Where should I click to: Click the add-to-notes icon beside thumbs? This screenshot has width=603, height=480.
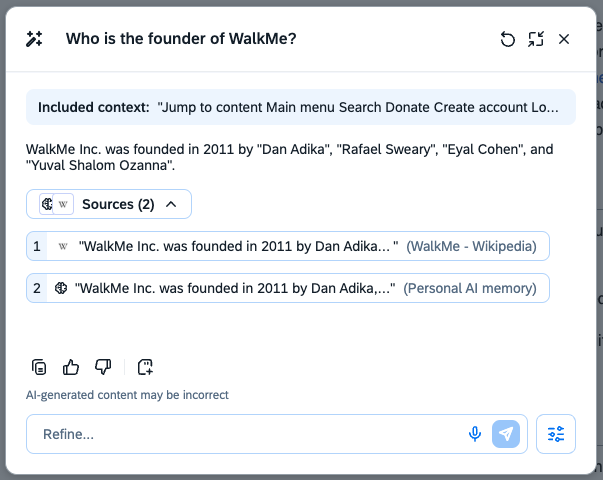tap(145, 367)
